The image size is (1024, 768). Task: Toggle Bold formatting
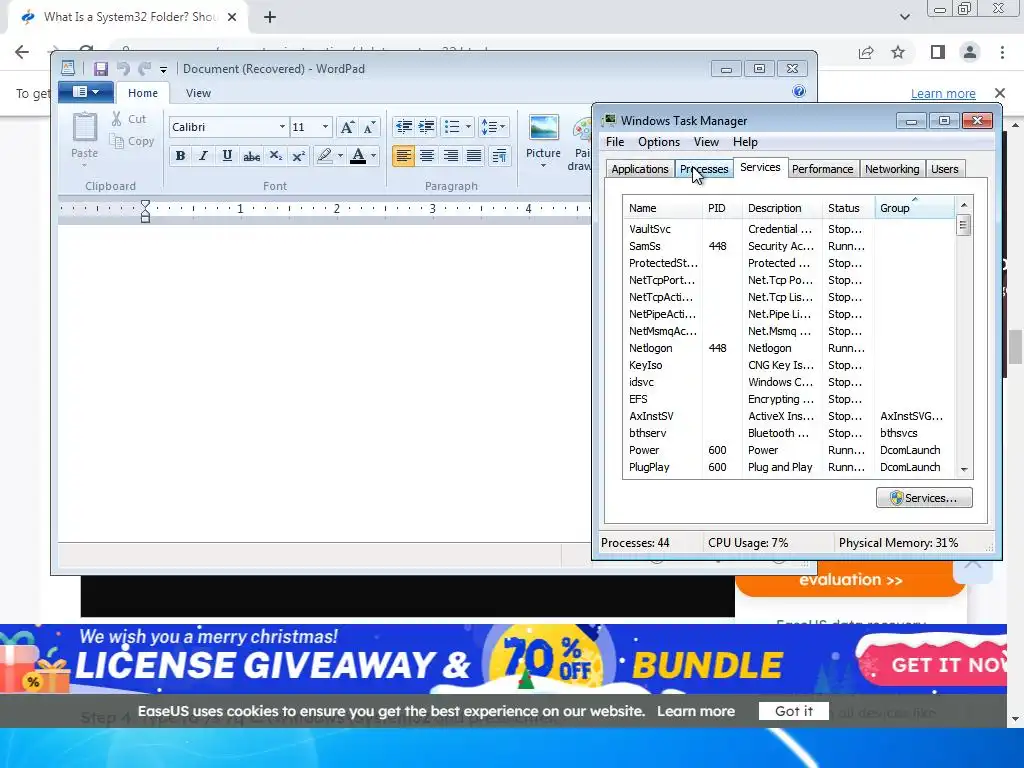click(x=180, y=155)
